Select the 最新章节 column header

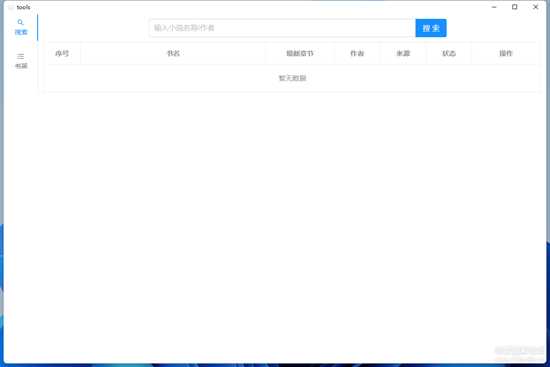pyautogui.click(x=300, y=53)
